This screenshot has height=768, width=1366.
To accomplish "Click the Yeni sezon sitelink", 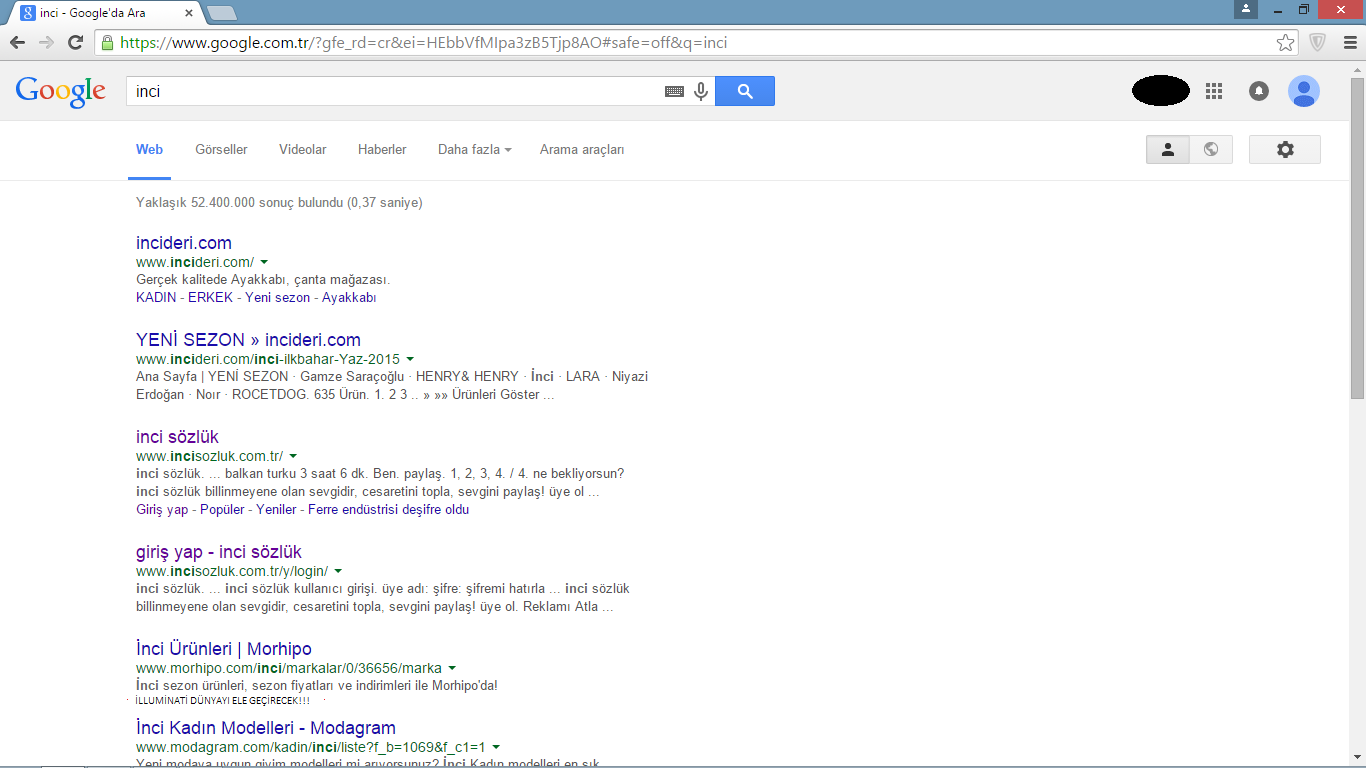I will point(277,298).
